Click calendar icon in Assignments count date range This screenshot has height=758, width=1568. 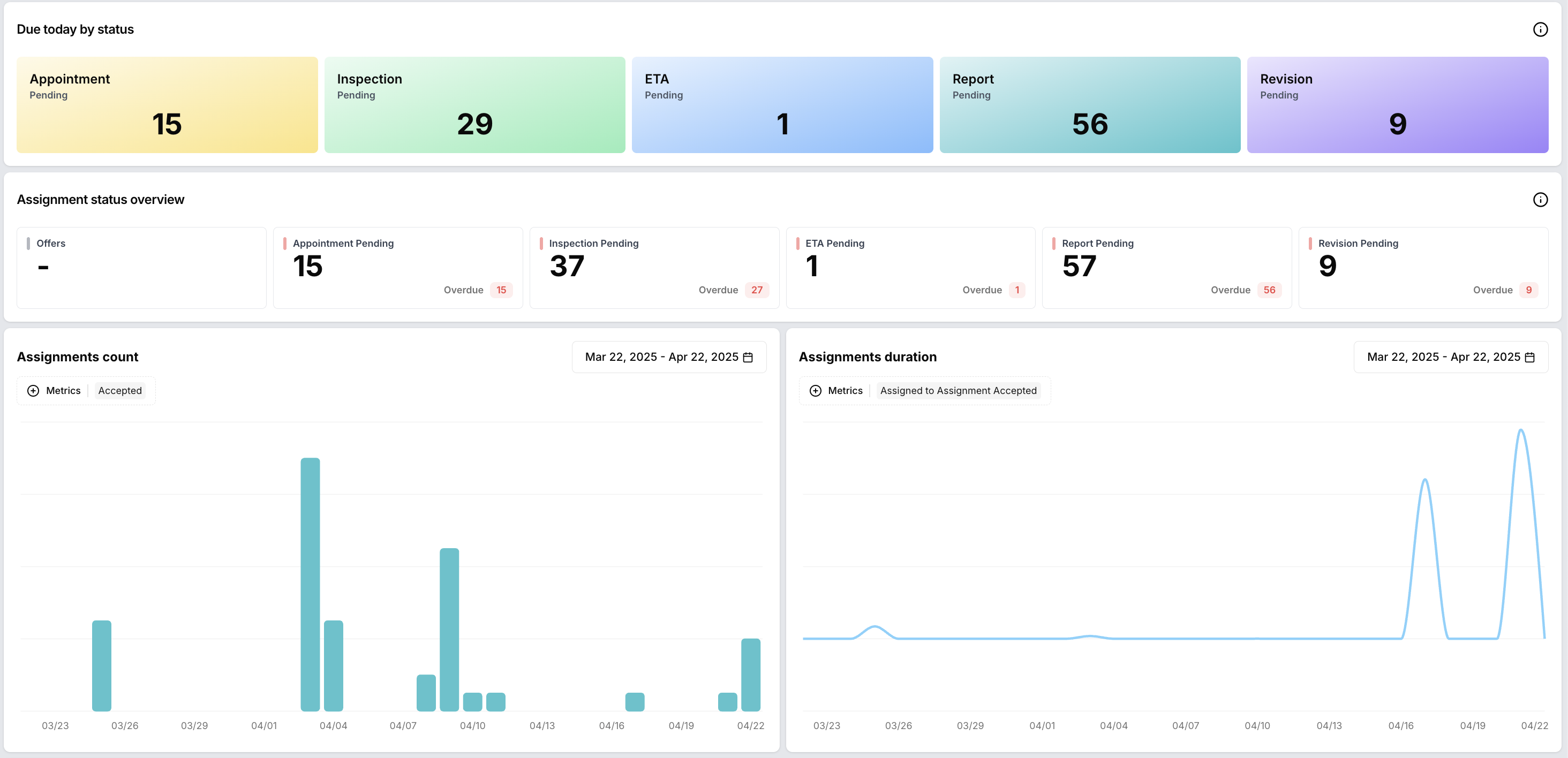coord(748,357)
